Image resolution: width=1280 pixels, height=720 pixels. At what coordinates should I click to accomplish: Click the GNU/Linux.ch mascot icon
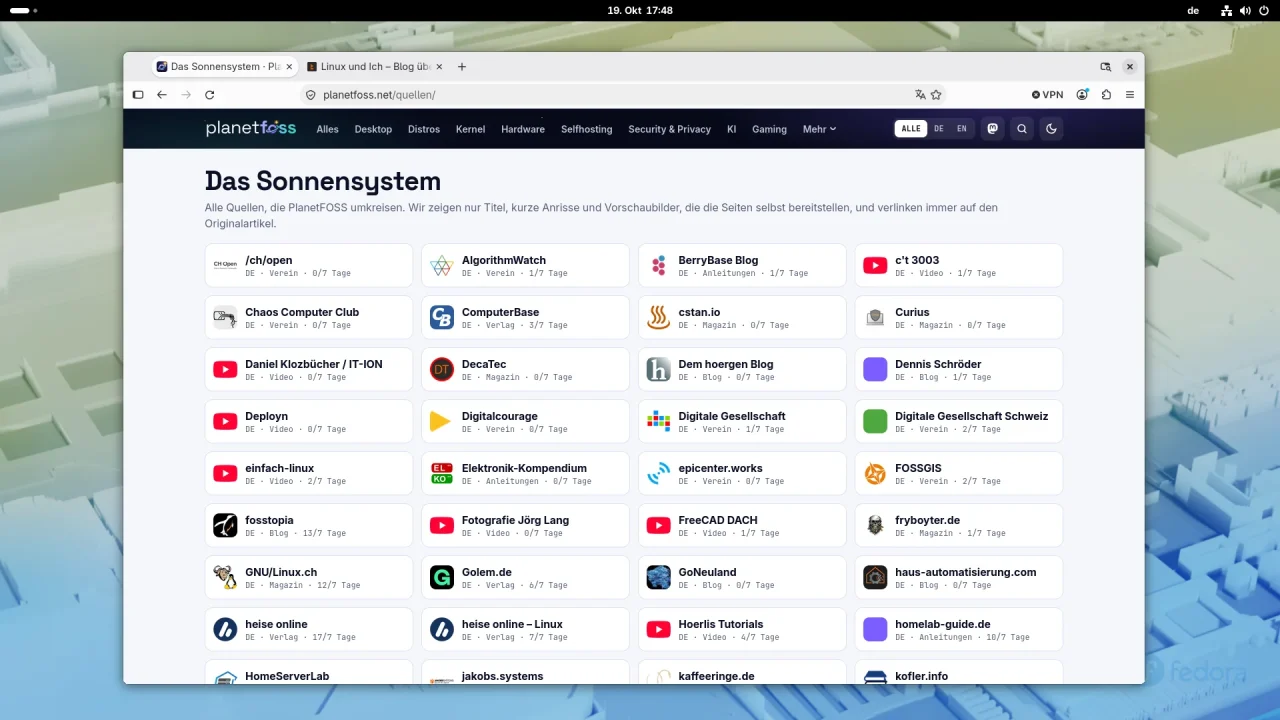[x=225, y=578]
